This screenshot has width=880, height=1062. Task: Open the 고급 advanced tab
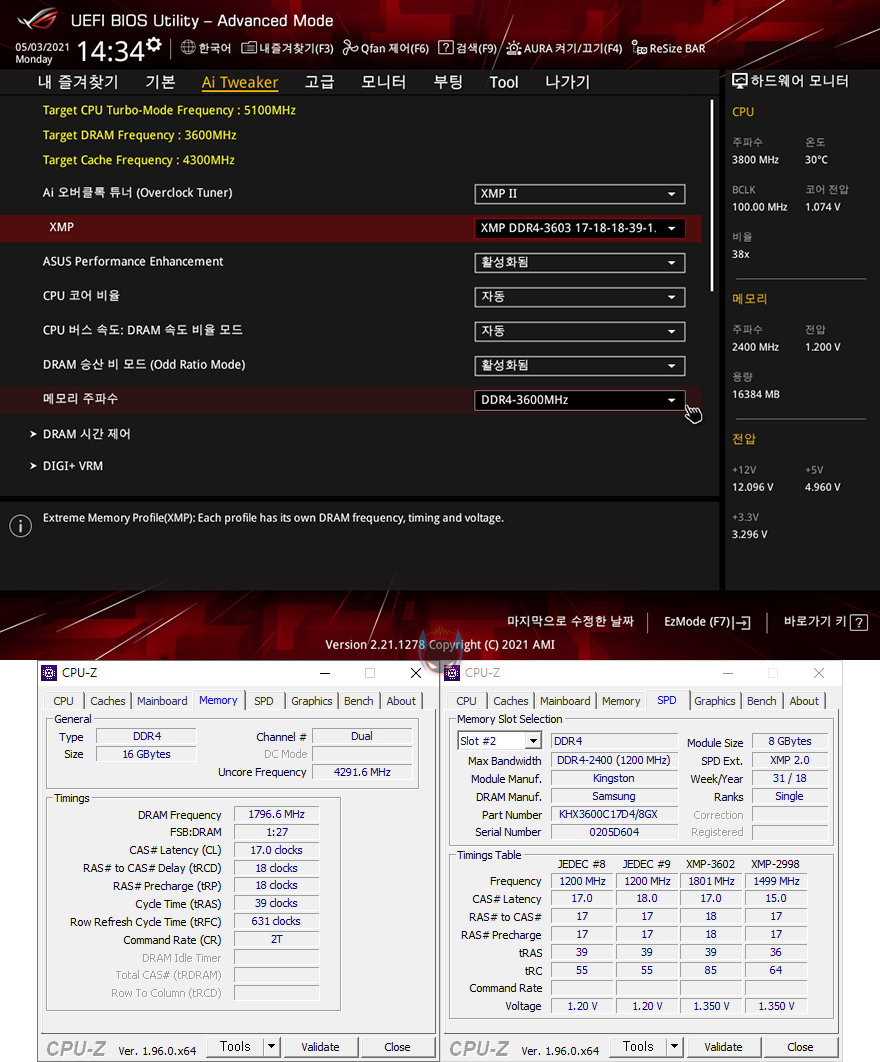click(x=319, y=82)
